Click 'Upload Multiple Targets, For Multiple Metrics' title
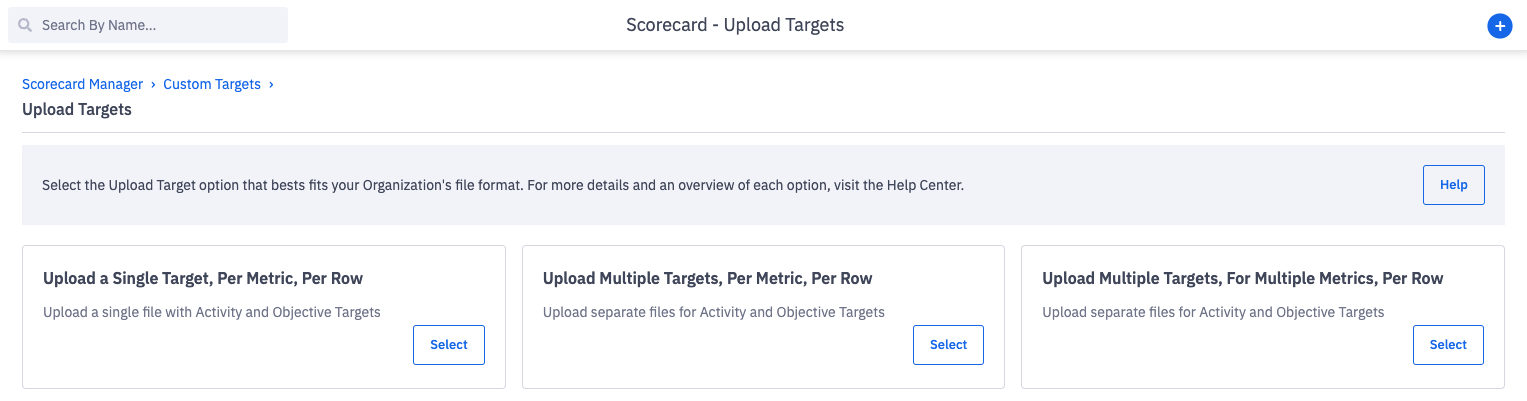Image resolution: width=1527 pixels, height=401 pixels. (x=1242, y=278)
